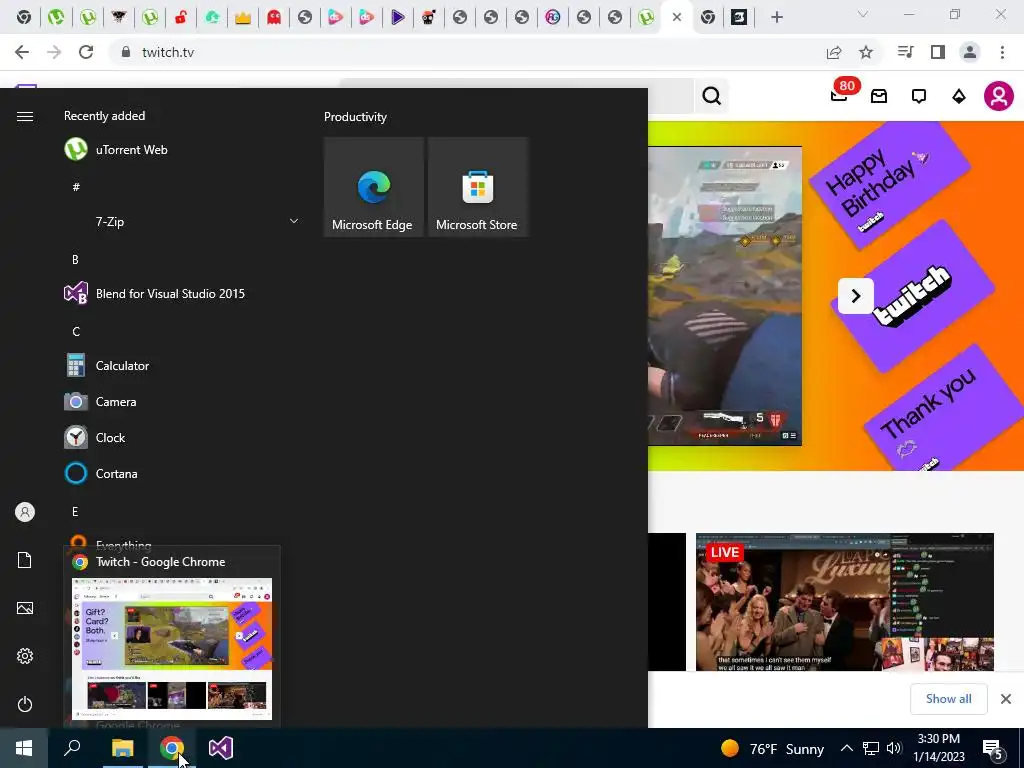The width and height of the screenshot is (1024, 768).
Task: Play the Apex Legends featured stream
Action: tap(724, 296)
